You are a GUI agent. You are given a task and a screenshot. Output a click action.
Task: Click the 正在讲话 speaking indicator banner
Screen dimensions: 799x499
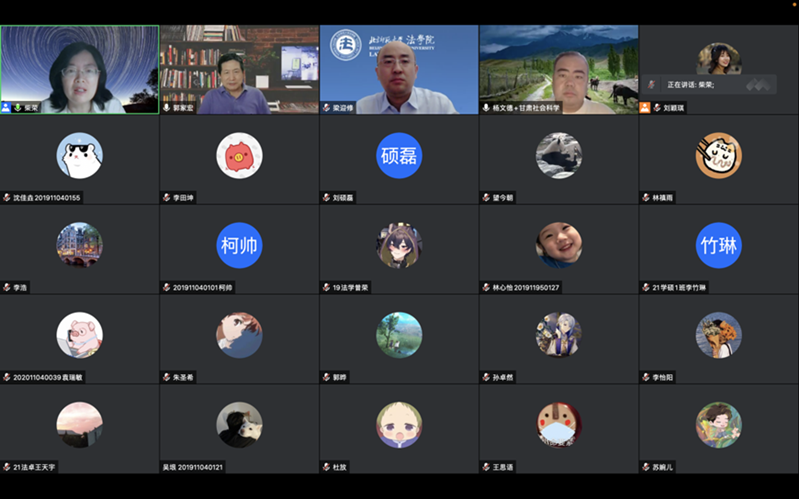pyautogui.click(x=700, y=85)
